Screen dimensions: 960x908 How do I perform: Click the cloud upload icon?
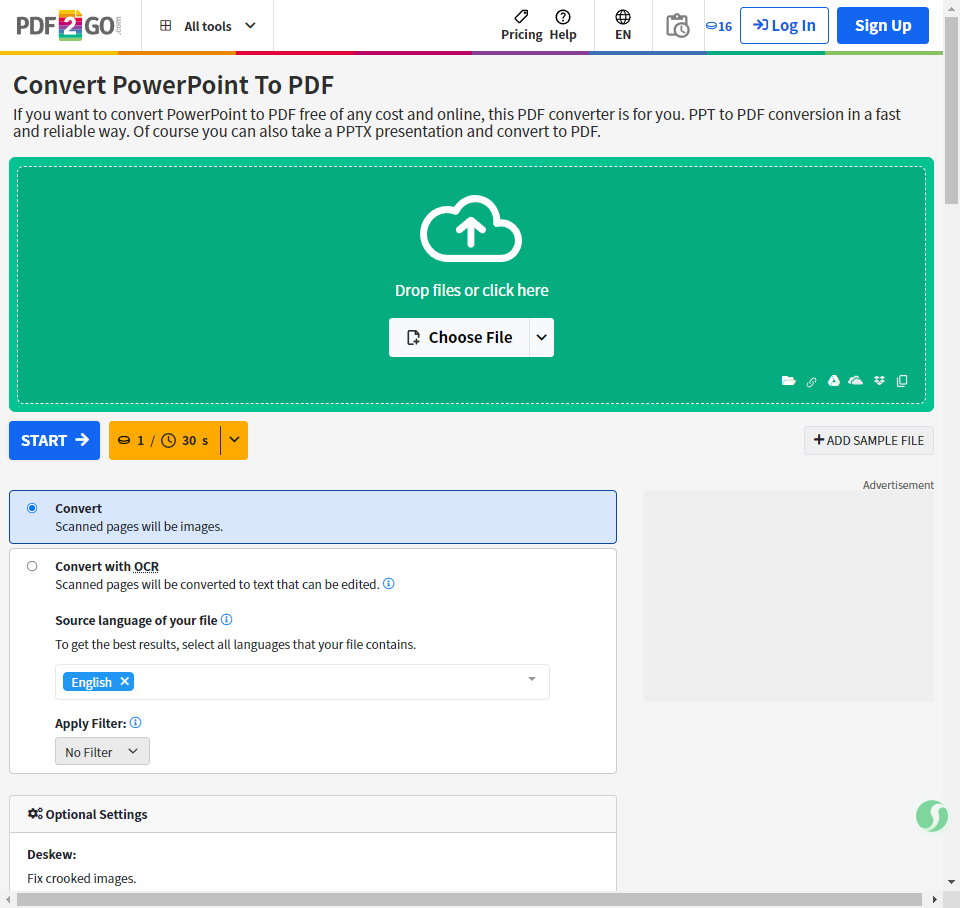pyautogui.click(x=471, y=228)
